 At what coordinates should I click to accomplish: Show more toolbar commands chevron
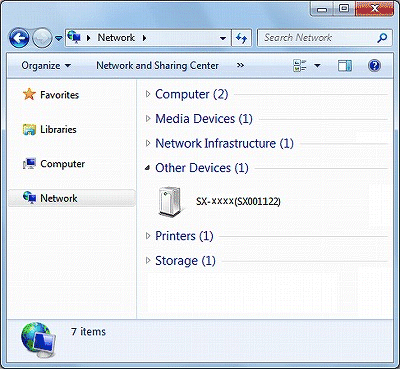[x=240, y=65]
